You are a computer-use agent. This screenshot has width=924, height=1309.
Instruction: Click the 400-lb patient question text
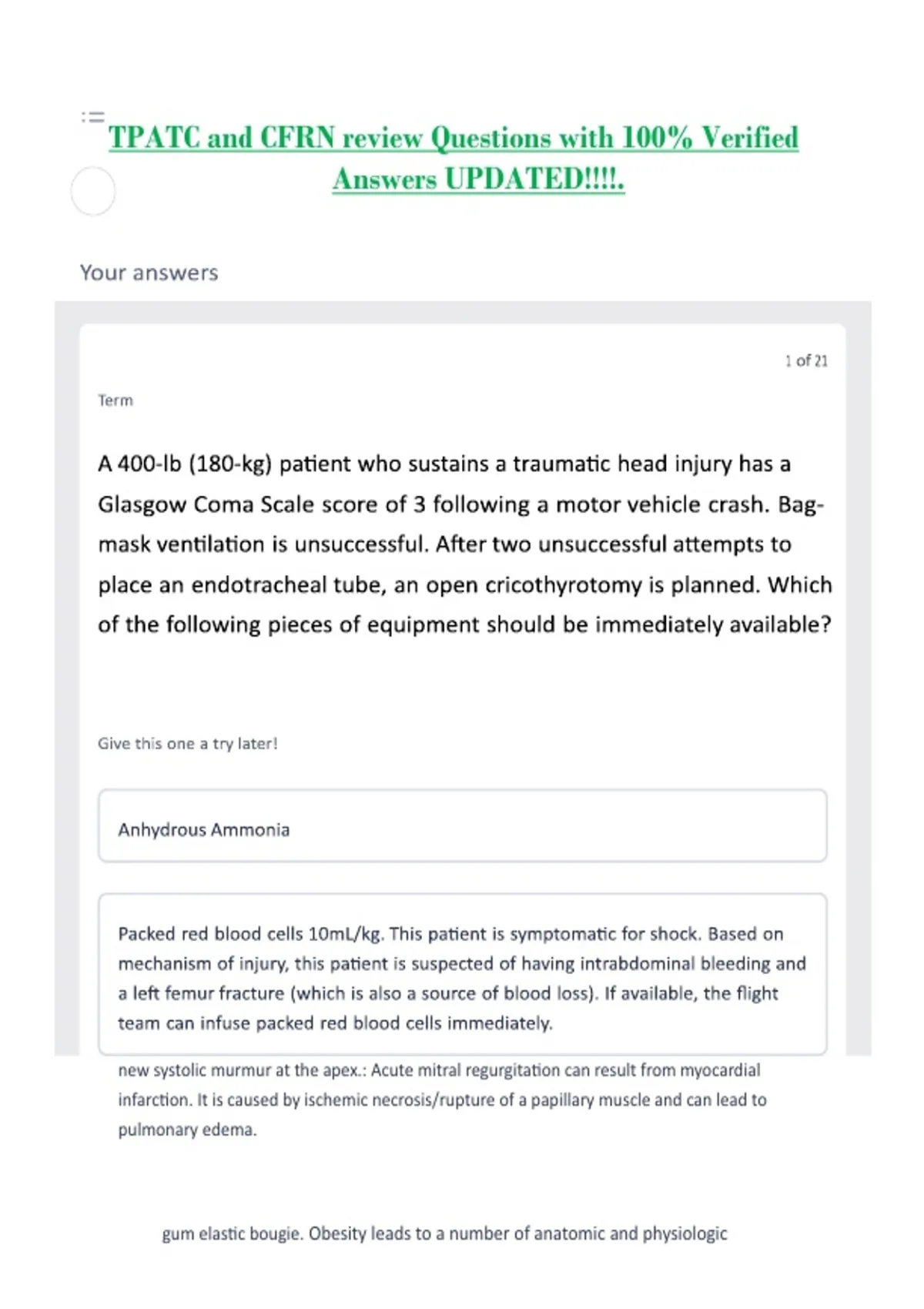click(x=465, y=544)
